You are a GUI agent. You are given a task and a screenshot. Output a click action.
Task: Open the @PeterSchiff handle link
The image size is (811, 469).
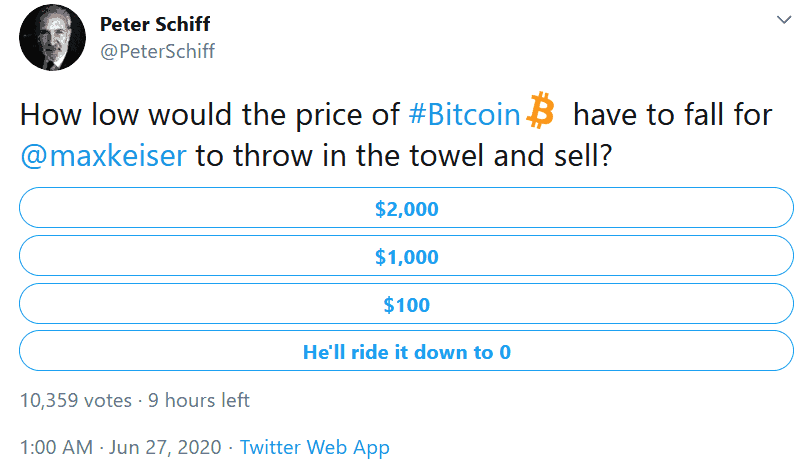(x=157, y=51)
